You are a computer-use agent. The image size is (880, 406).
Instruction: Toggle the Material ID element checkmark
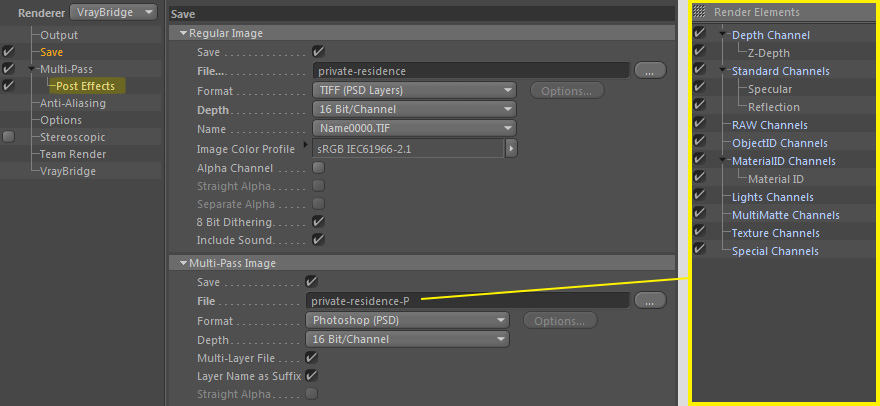click(x=700, y=179)
